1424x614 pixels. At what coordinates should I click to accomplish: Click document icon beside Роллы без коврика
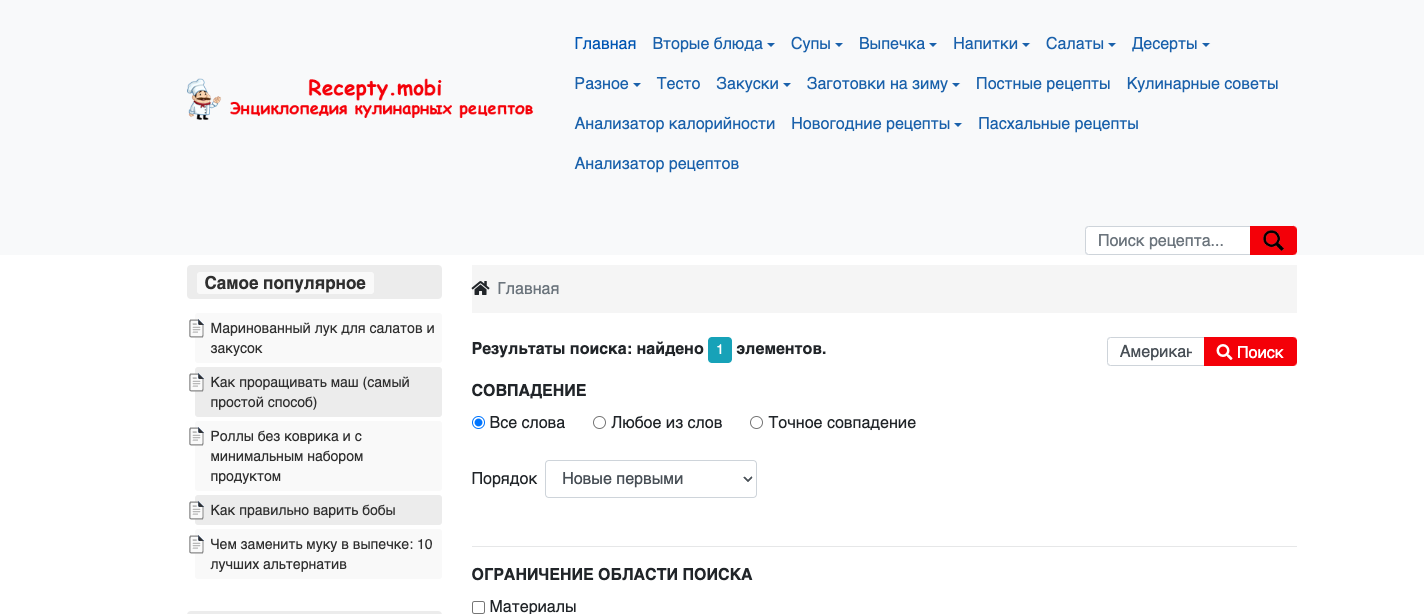click(x=197, y=436)
